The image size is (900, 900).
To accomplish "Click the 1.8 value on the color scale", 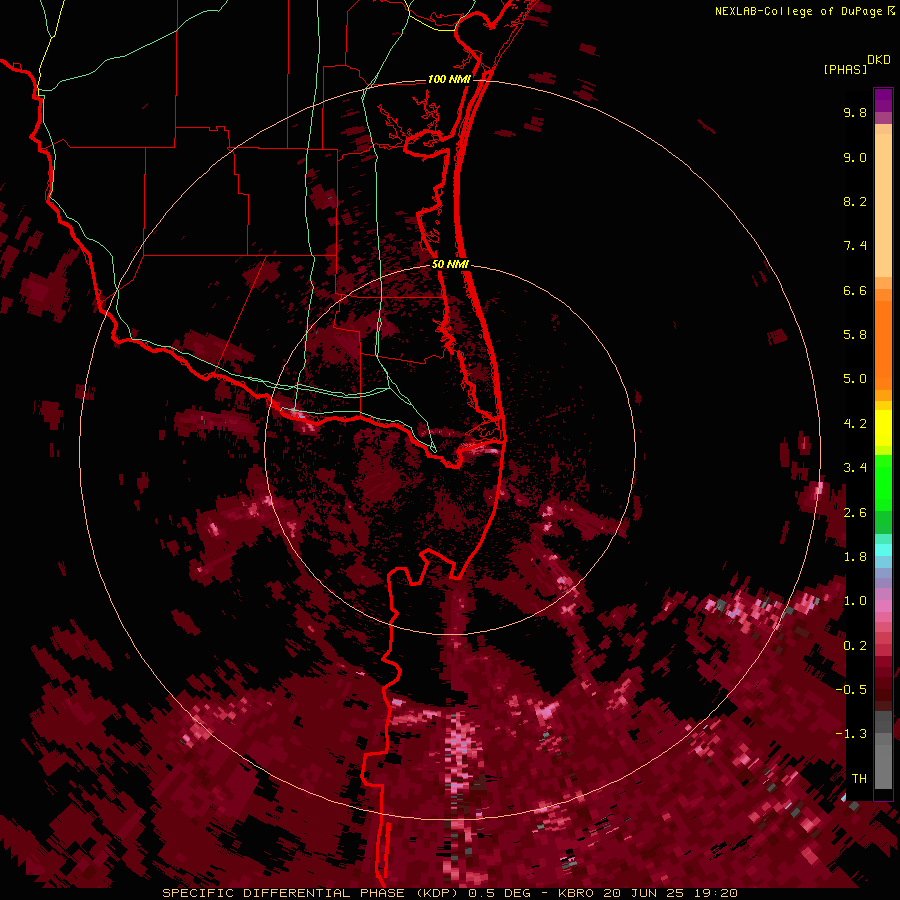I will click(x=855, y=557).
